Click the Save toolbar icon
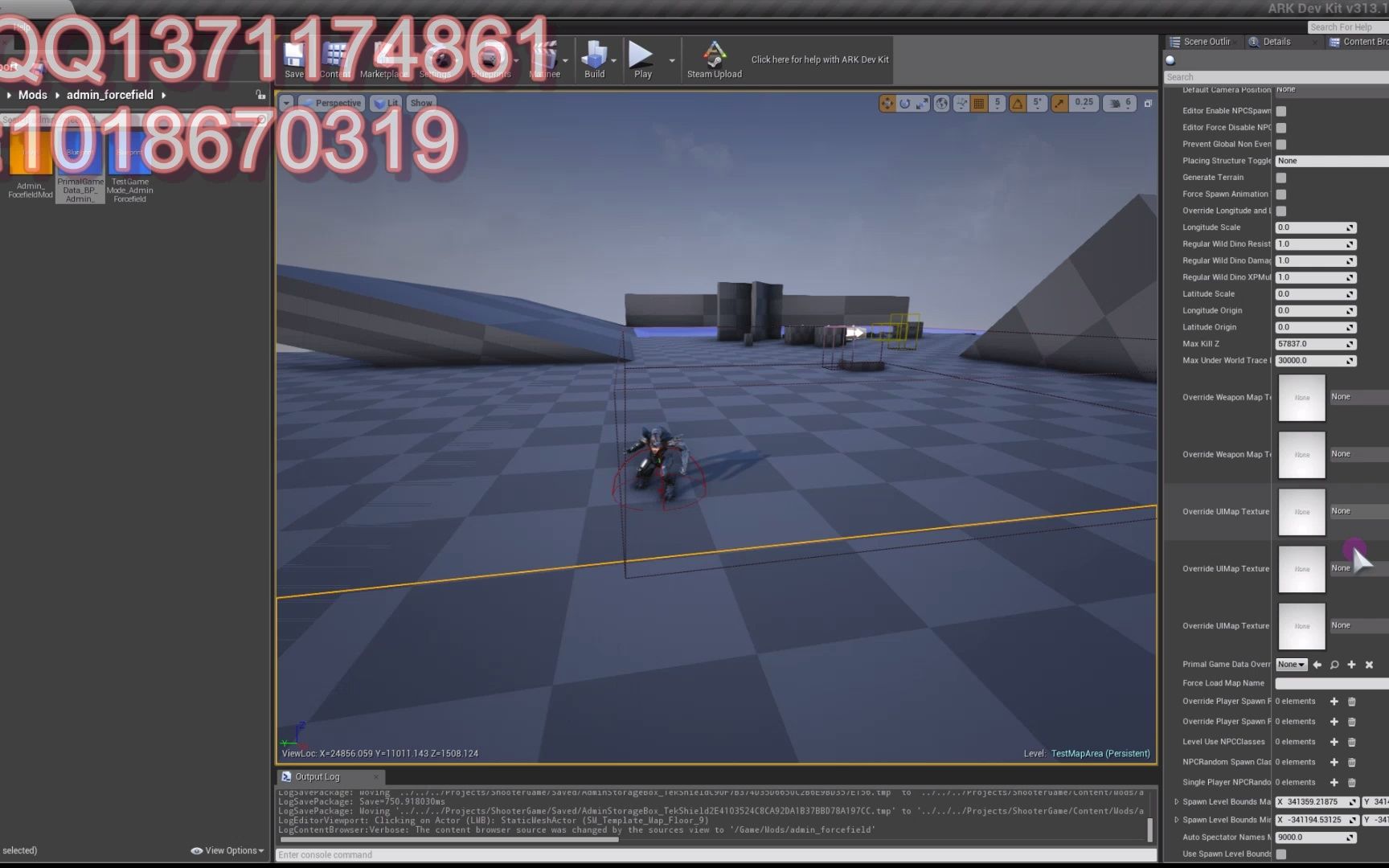1389x868 pixels. click(294, 56)
